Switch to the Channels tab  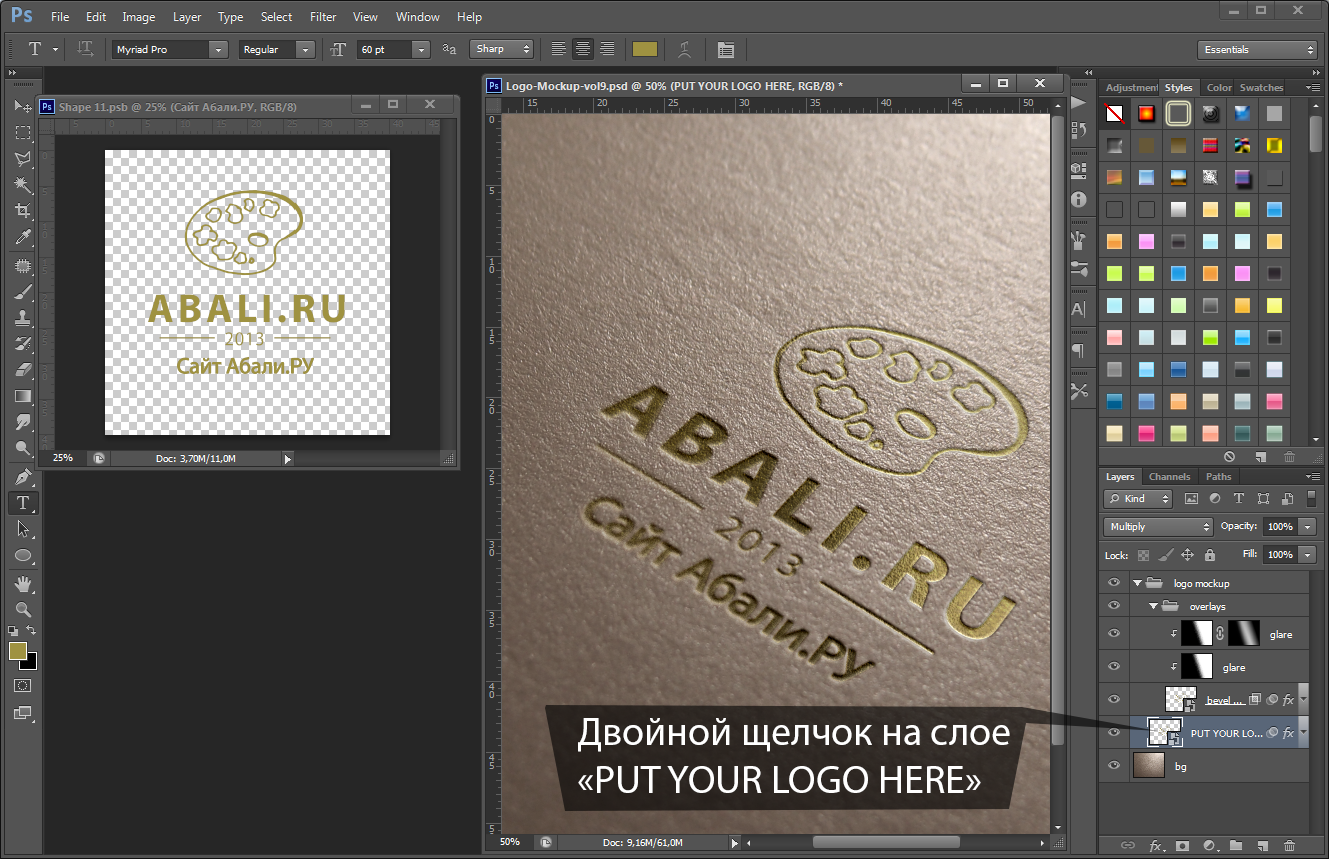click(x=1169, y=477)
